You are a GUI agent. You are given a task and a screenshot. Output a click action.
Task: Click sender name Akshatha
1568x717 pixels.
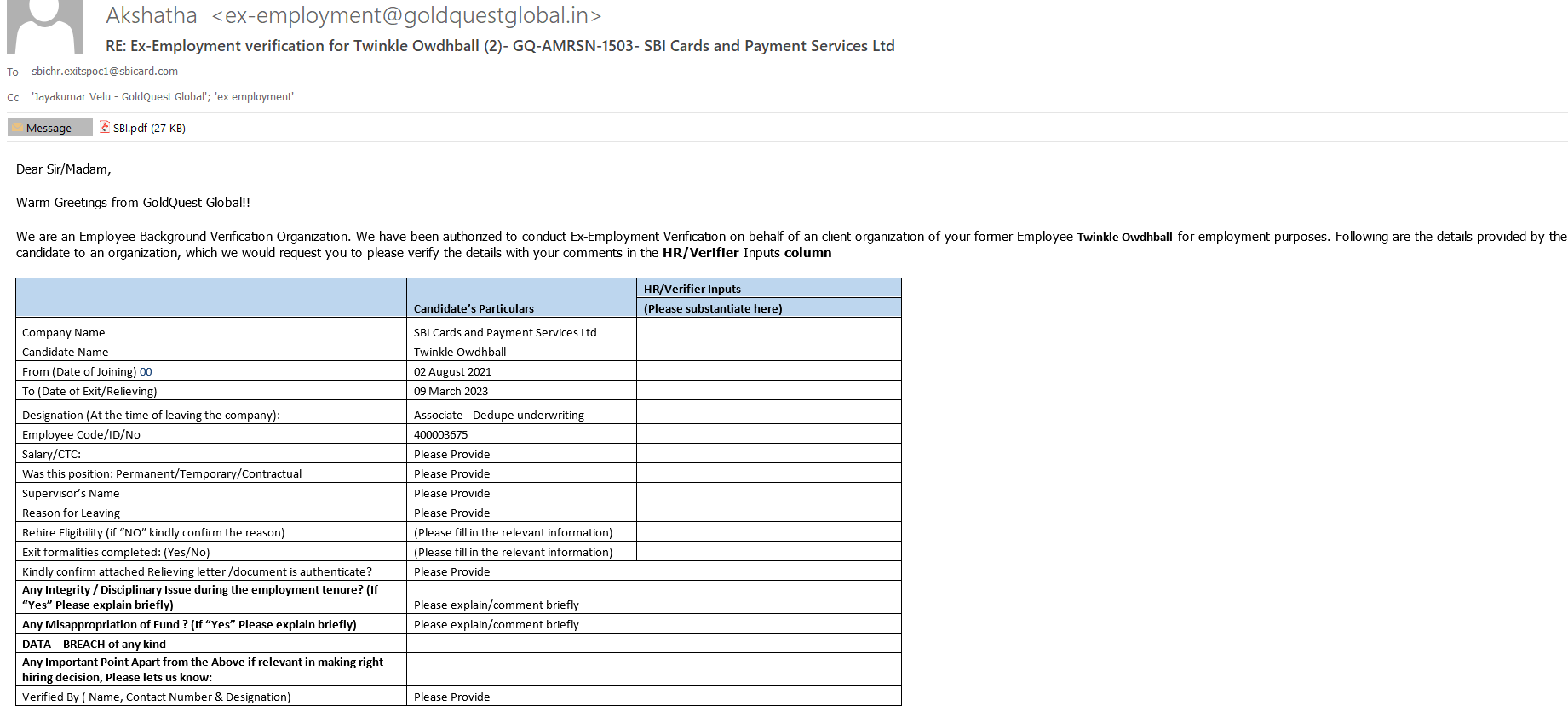pos(152,15)
